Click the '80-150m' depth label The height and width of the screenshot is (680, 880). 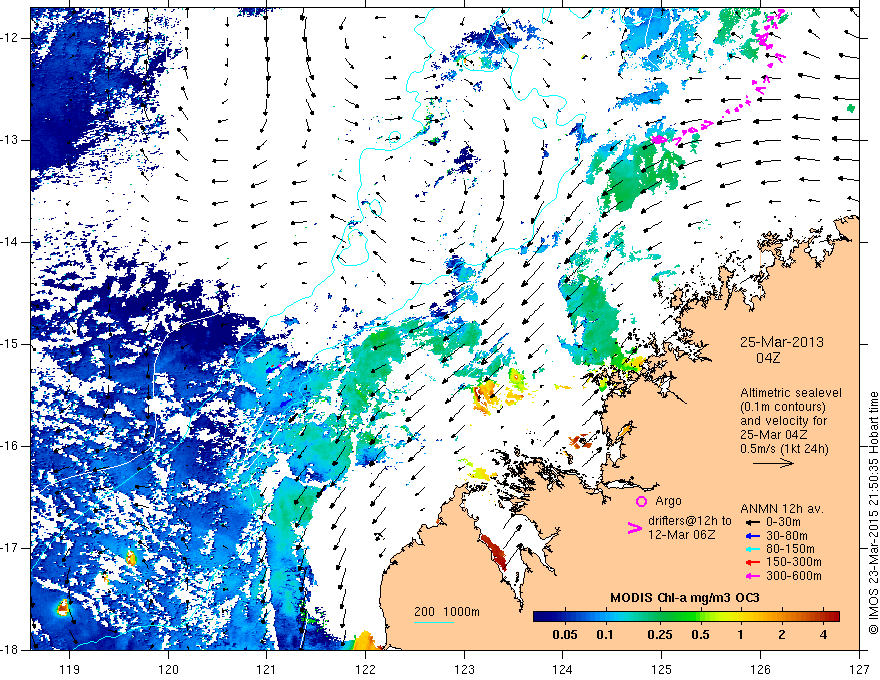pyautogui.click(x=790, y=549)
